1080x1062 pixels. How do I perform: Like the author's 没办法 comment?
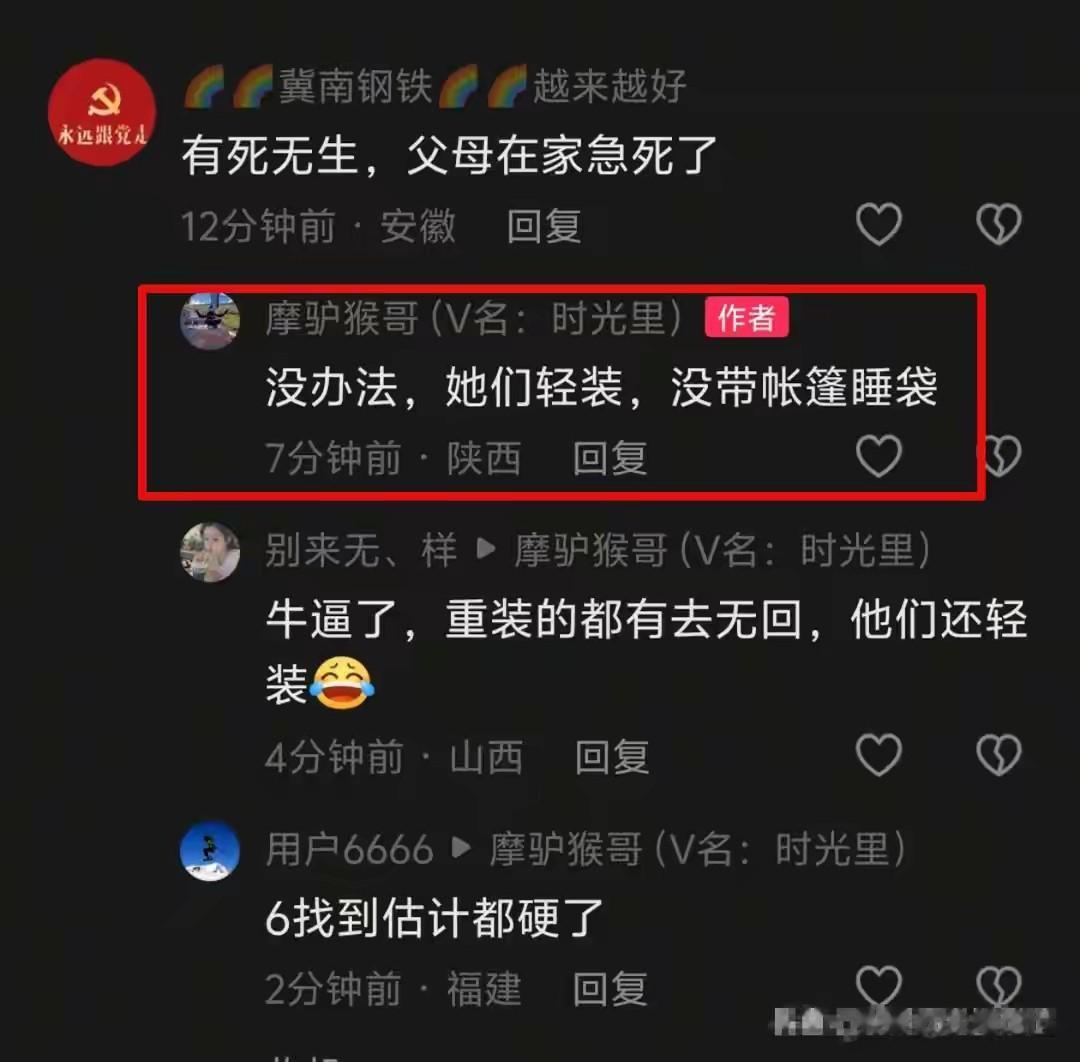pos(878,456)
